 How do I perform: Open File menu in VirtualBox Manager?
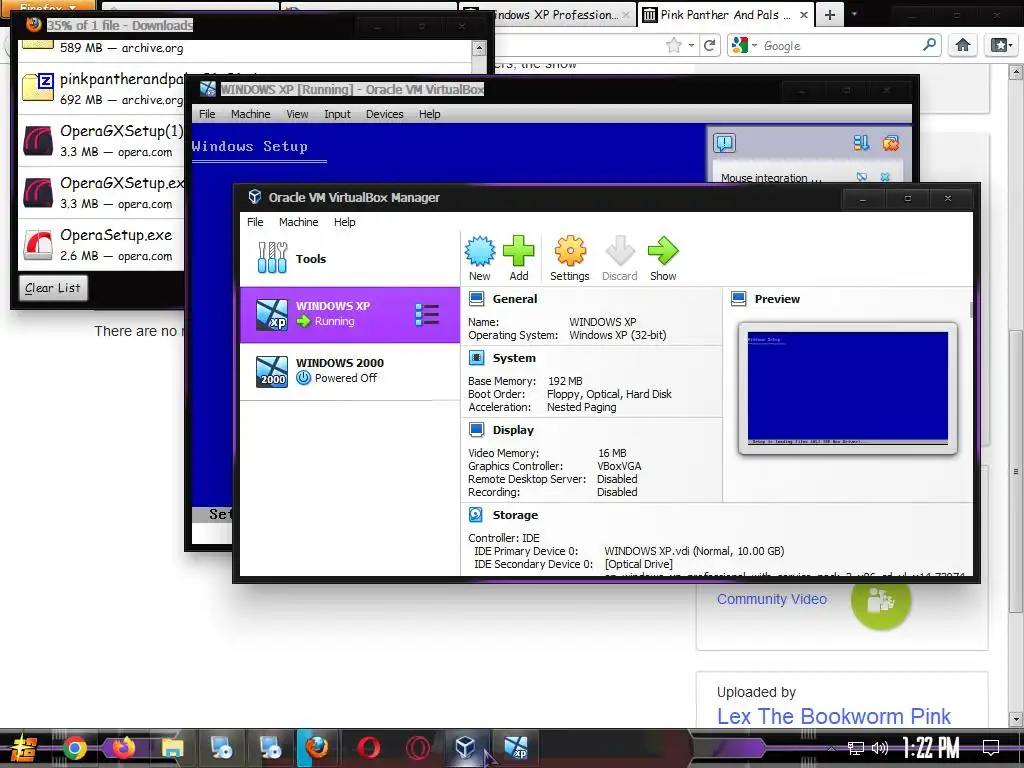255,222
